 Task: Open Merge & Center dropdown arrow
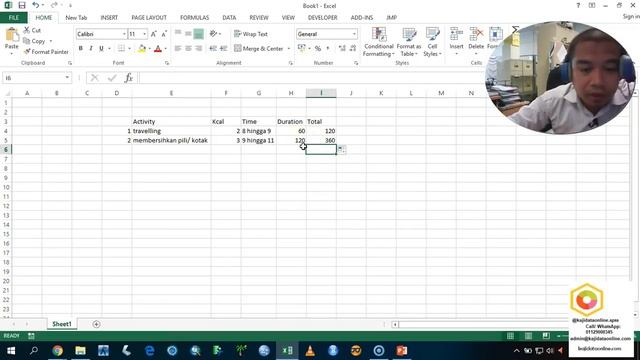(x=289, y=49)
